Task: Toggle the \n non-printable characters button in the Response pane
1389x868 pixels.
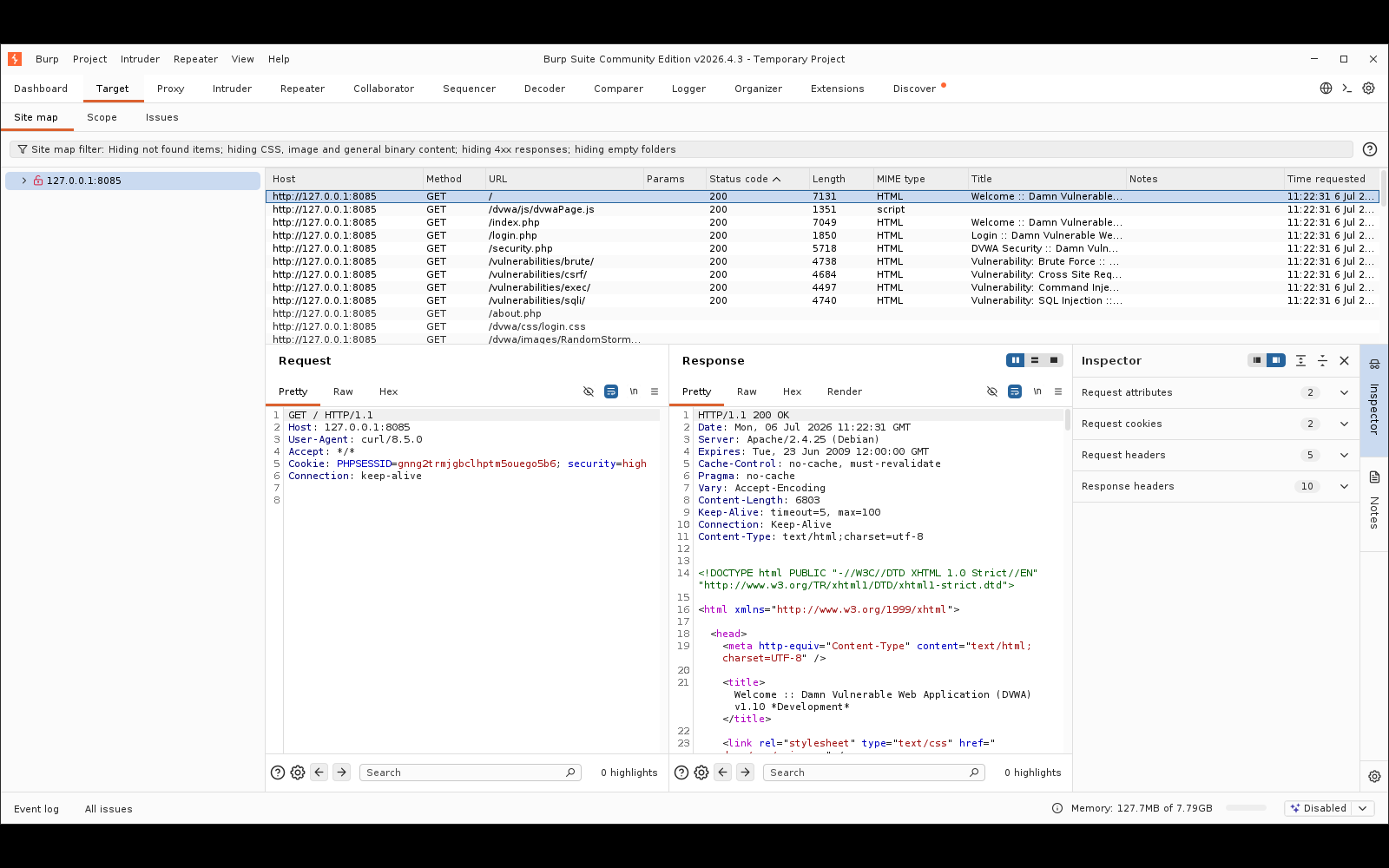Action: click(1037, 391)
